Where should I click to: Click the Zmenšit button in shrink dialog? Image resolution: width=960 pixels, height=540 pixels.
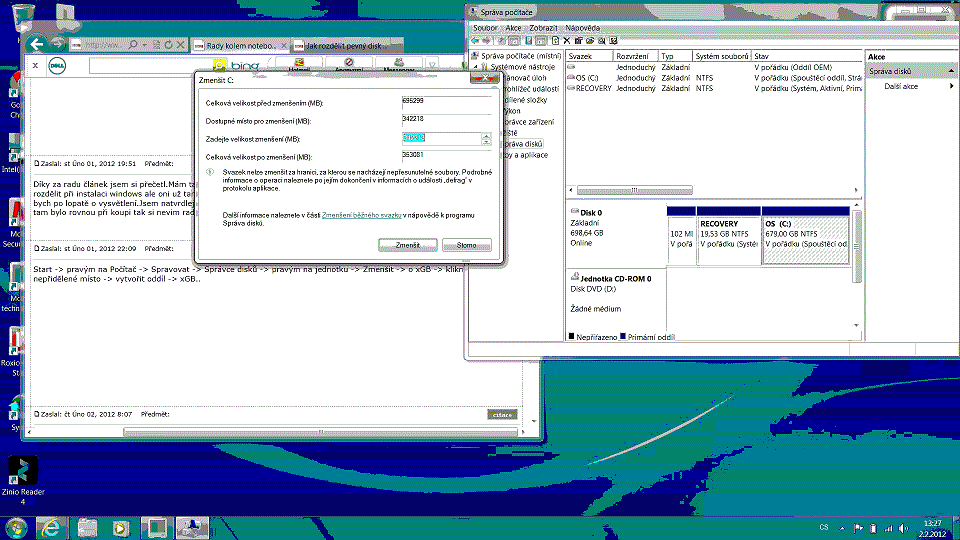pyautogui.click(x=408, y=245)
